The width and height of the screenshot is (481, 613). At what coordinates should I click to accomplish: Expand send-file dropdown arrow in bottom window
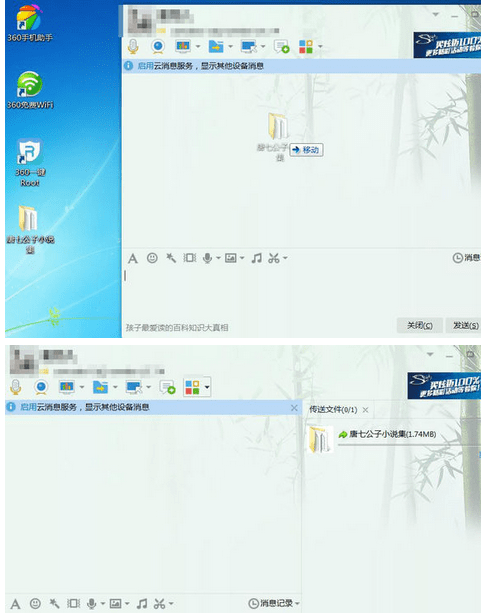[x=115, y=387]
